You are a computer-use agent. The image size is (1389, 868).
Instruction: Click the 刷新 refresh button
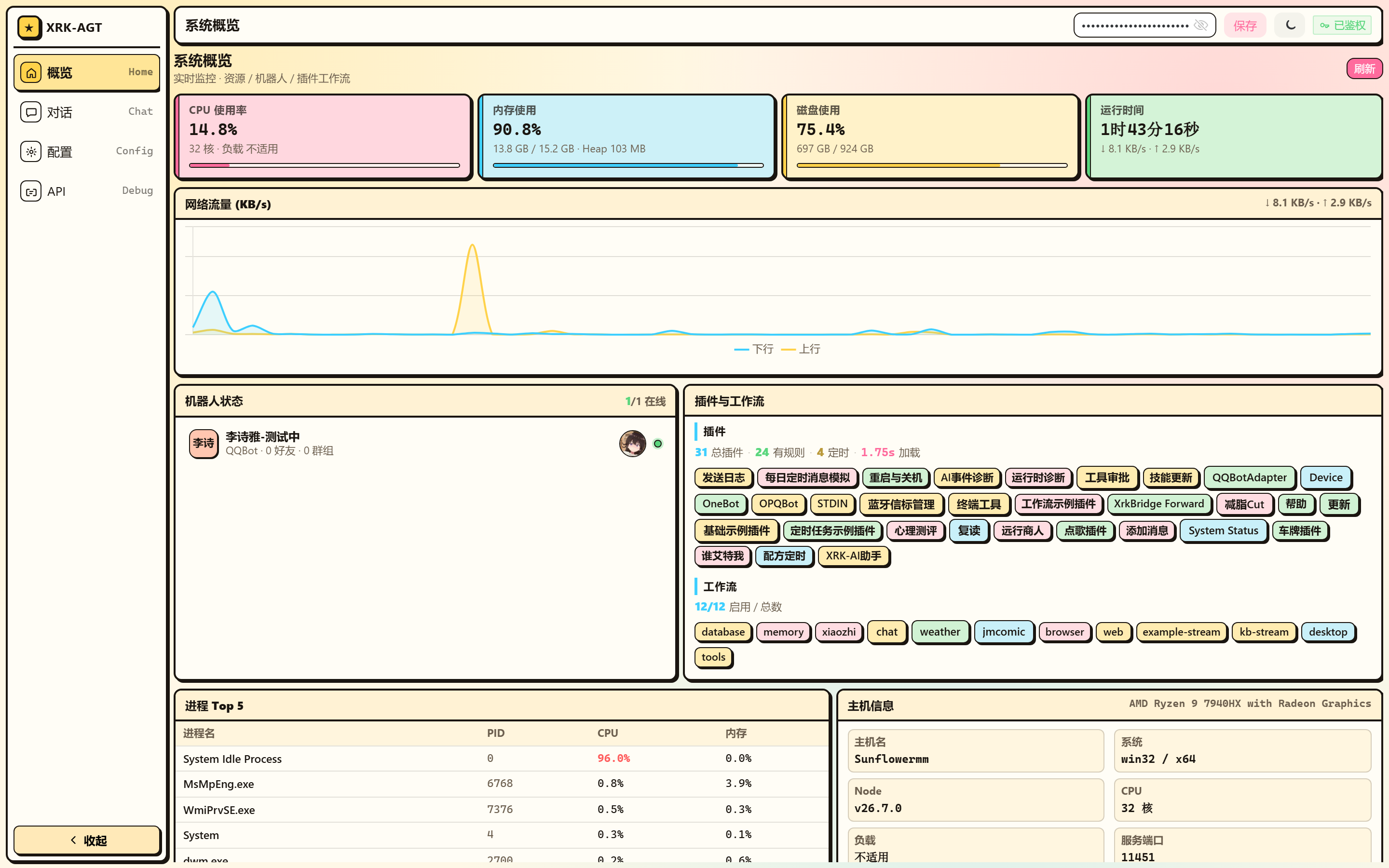coord(1364,68)
